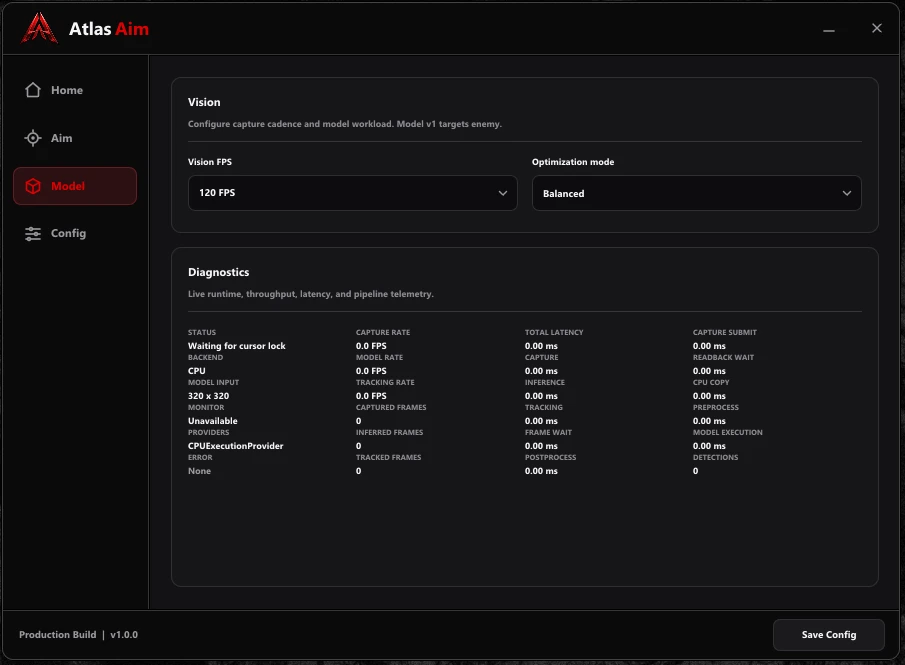This screenshot has width=905, height=665.
Task: Click the TRACKED FRAMES label
Action: click(x=388, y=457)
